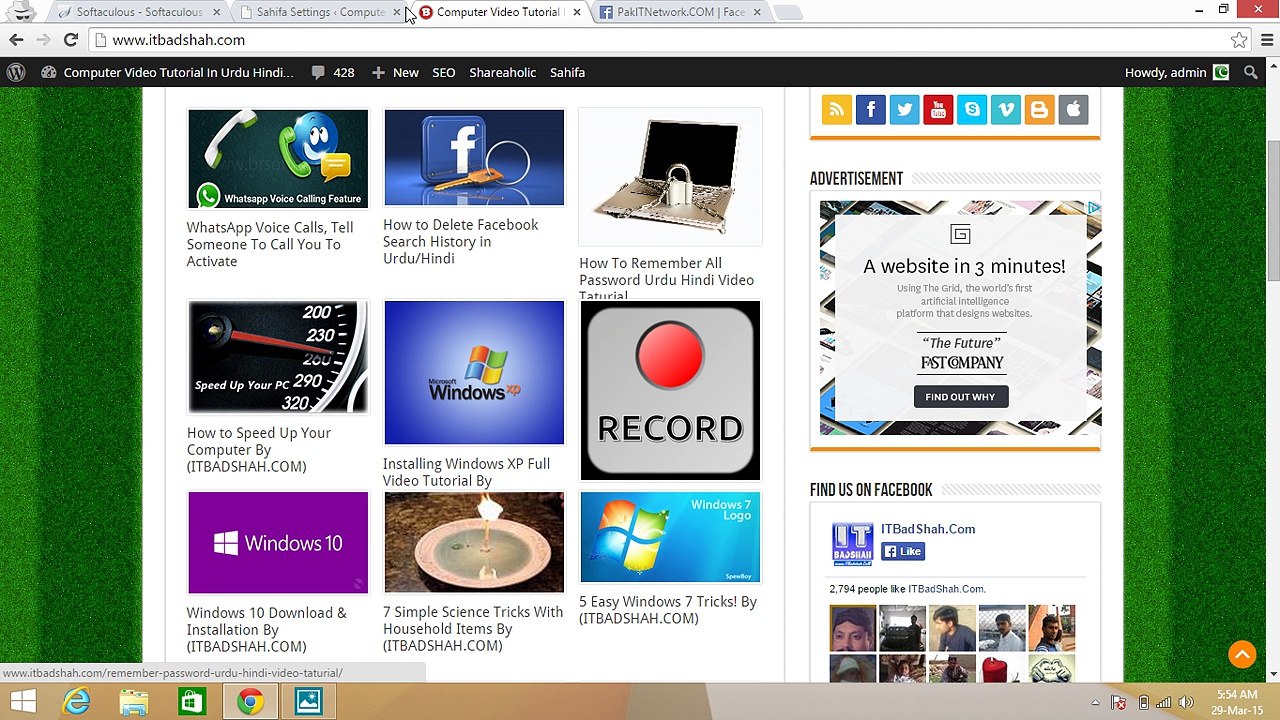The image size is (1280, 720).
Task: Click the network signal tray icon
Action: tap(1164, 703)
